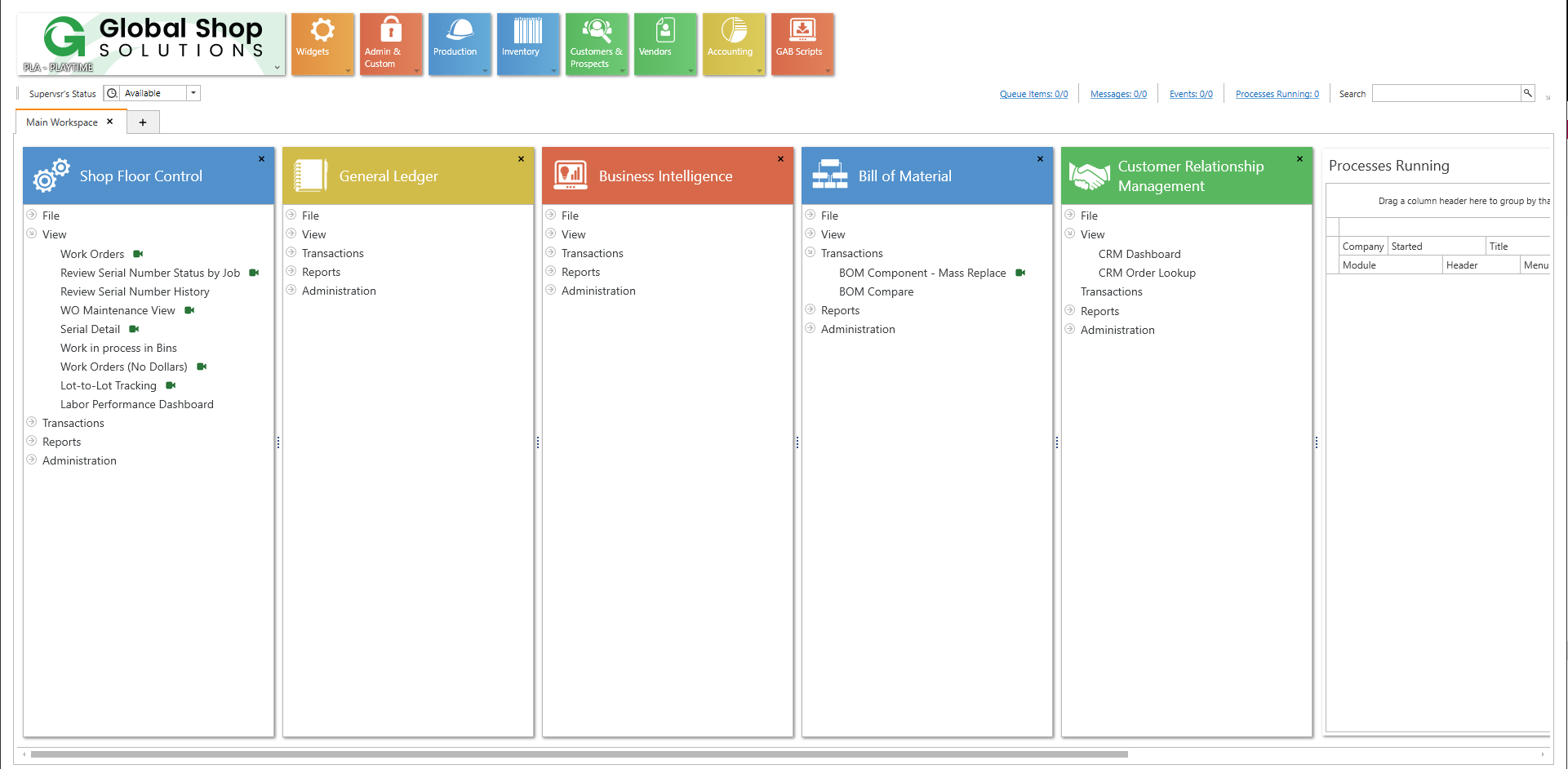Open the Vendors module tile
1568x769 pixels.
click(665, 44)
